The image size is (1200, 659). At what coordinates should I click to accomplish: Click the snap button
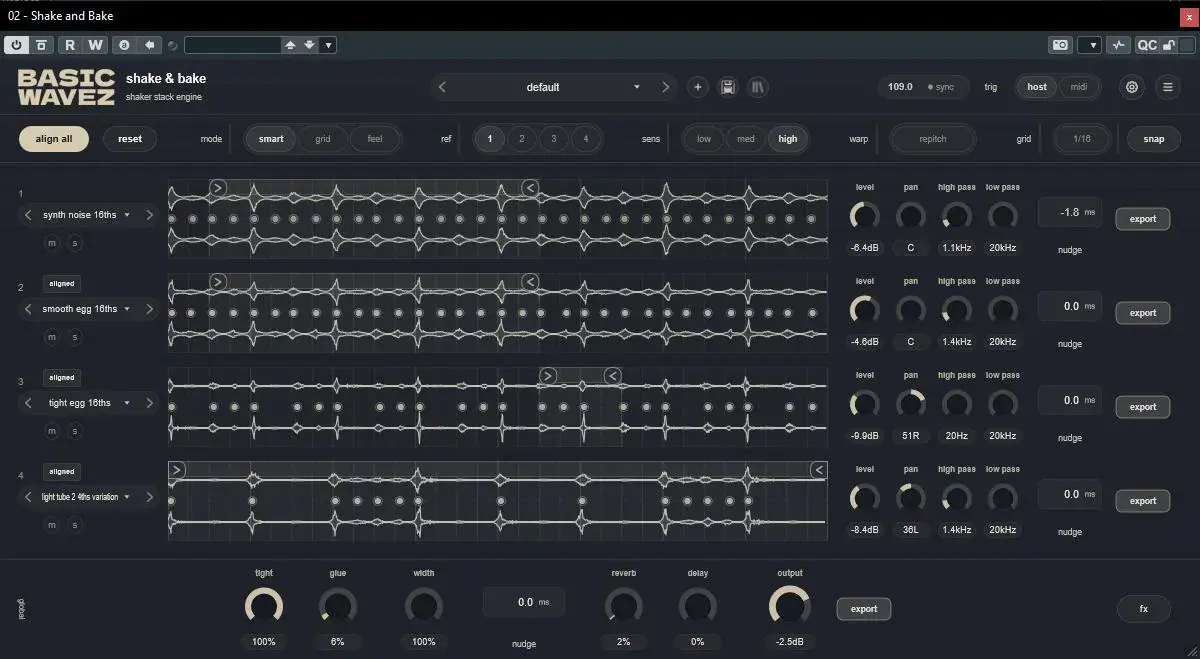[x=1154, y=139]
